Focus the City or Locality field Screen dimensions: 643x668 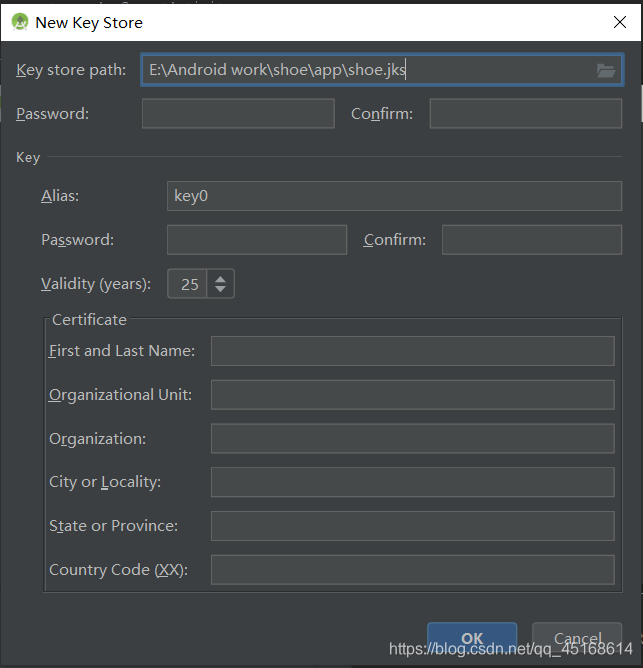pyautogui.click(x=412, y=482)
